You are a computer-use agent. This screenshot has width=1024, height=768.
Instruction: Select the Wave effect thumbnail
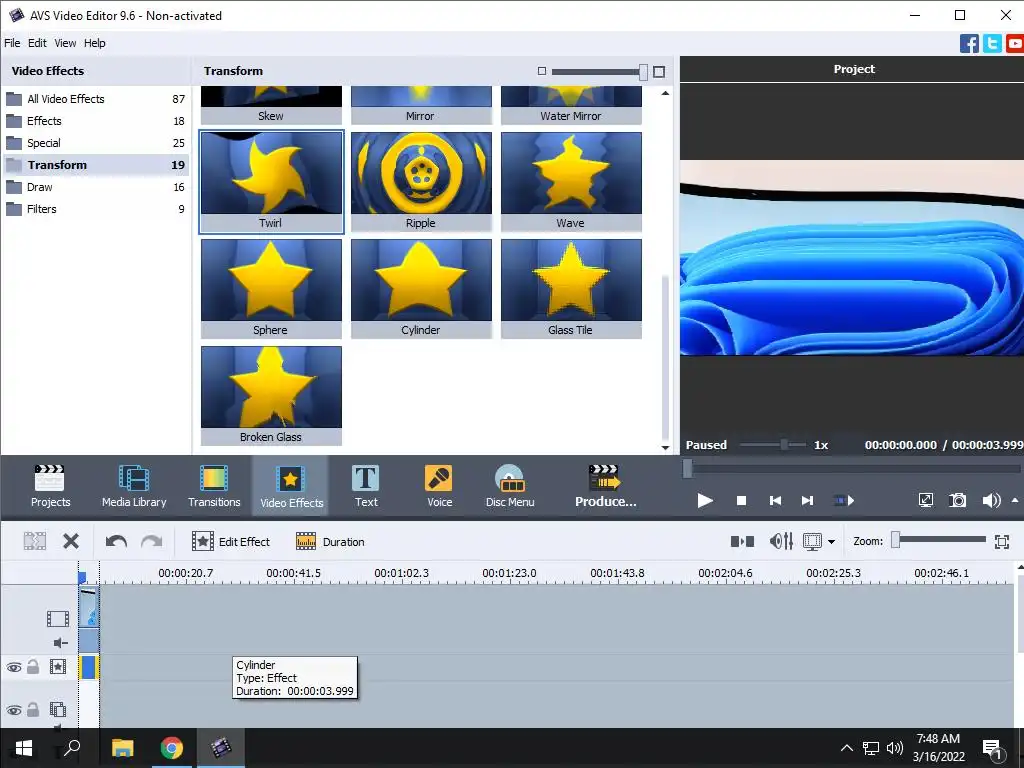571,182
